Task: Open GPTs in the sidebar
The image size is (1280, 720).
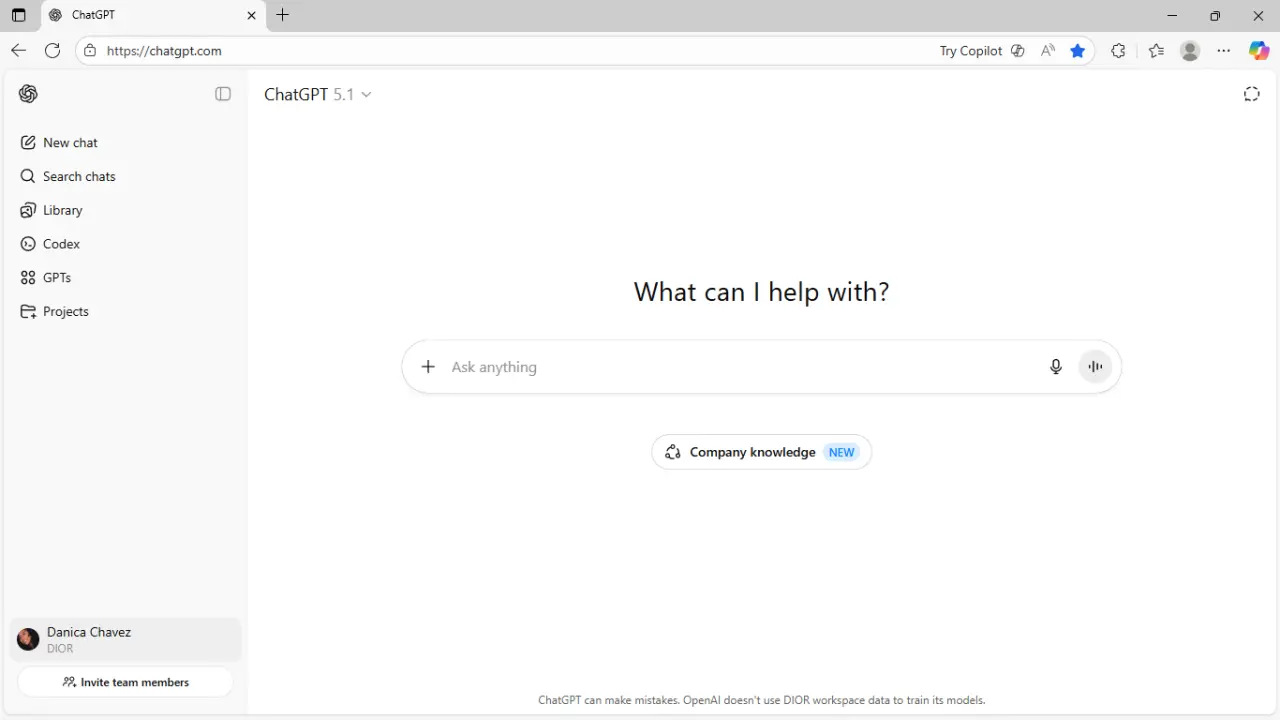Action: (x=125, y=278)
